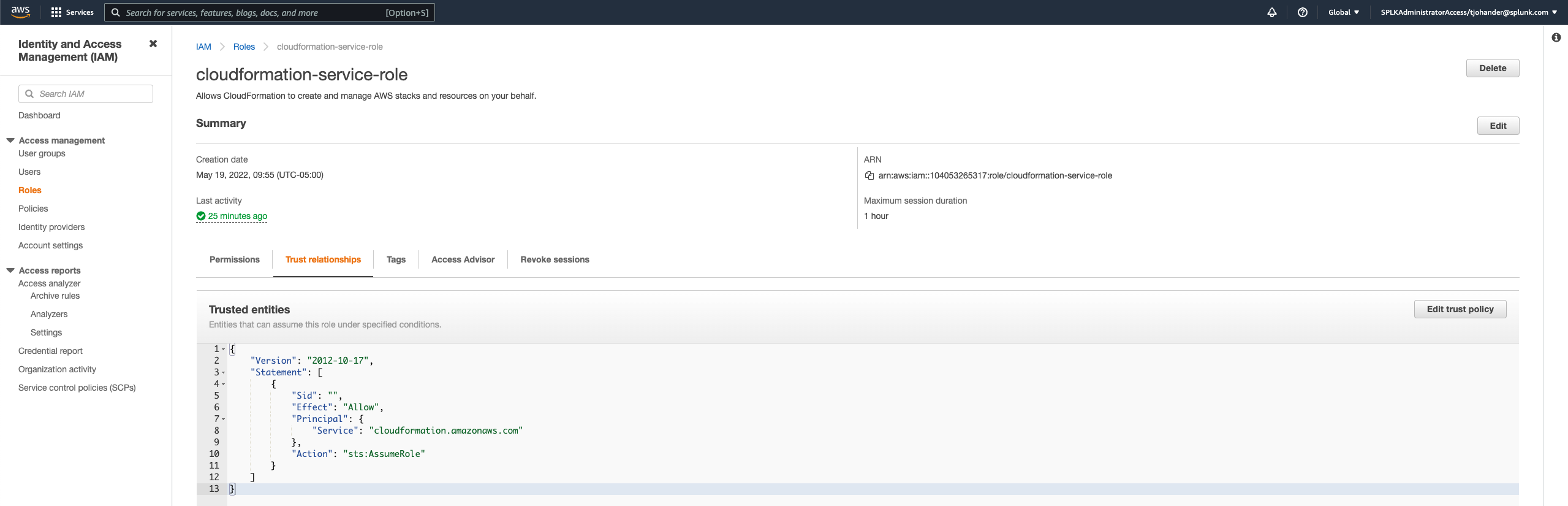Copy the role ARN with copy icon
The width and height of the screenshot is (1568, 506).
[x=869, y=175]
